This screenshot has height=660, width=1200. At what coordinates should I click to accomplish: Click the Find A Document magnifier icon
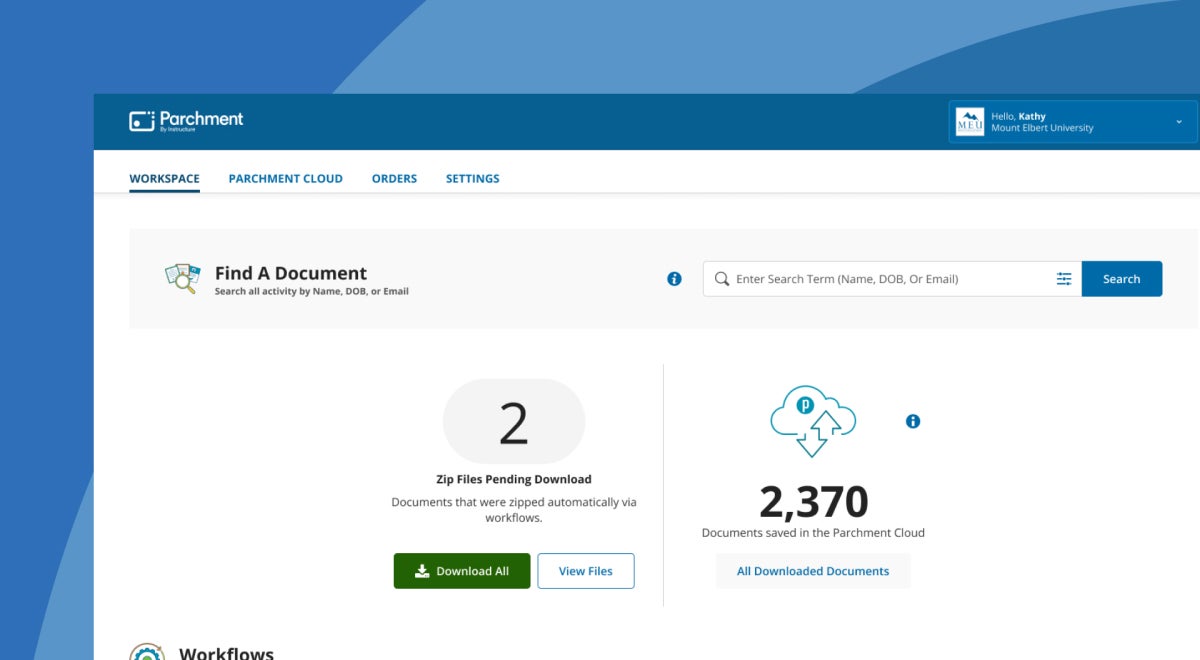[x=182, y=278]
